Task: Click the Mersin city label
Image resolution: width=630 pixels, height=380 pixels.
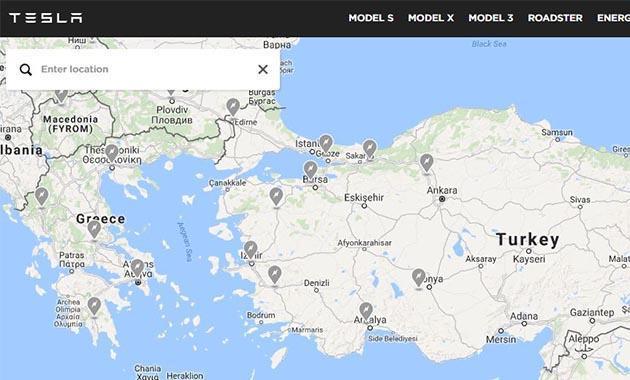Action: 501,339
